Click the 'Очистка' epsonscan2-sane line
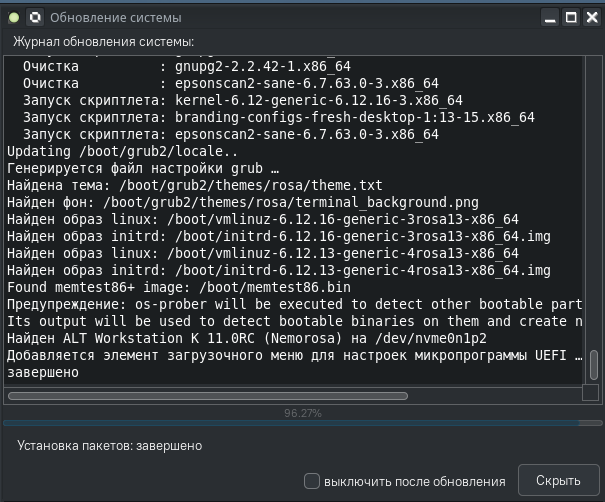Image resolution: width=605 pixels, height=502 pixels. pos(231,83)
